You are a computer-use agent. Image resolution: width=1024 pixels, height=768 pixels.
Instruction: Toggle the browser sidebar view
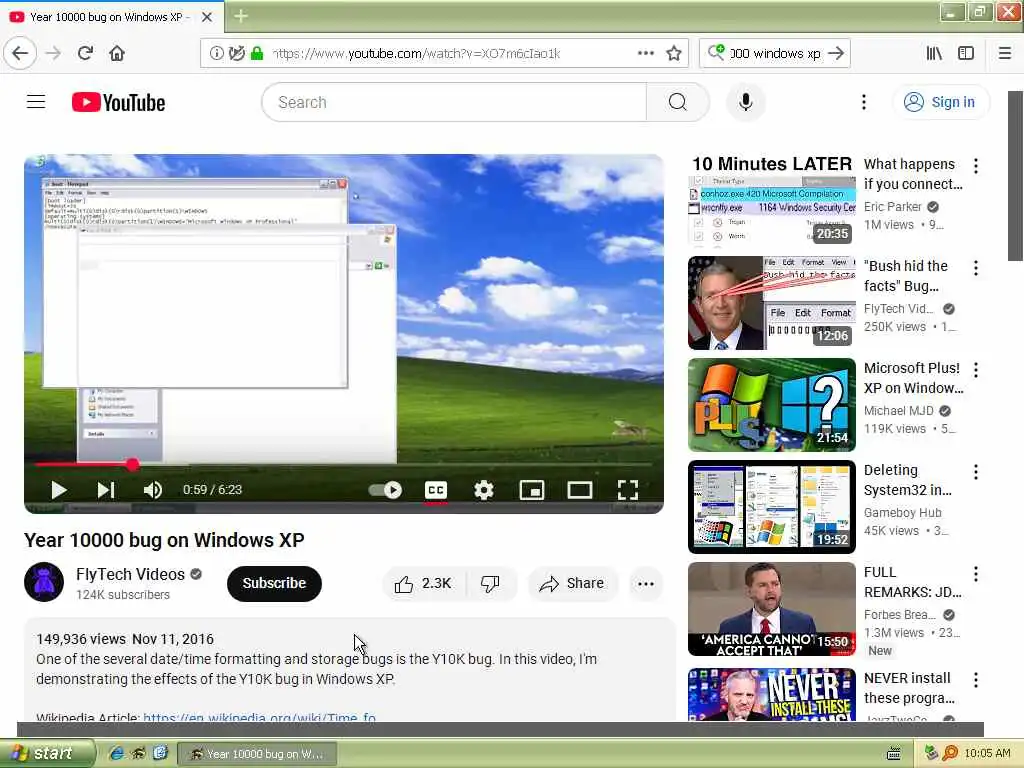(x=966, y=53)
